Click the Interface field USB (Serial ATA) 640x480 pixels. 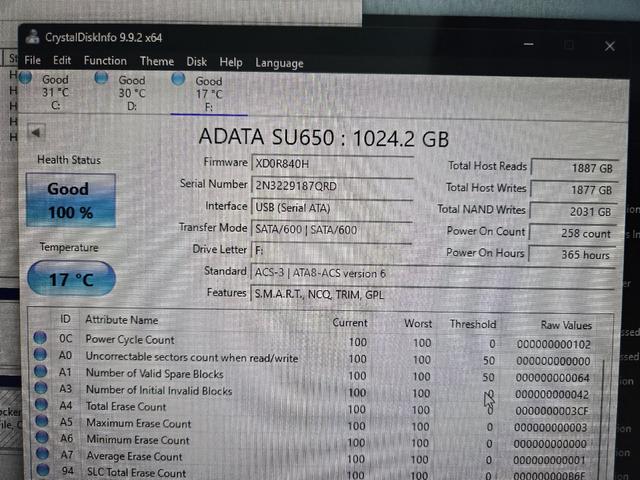332,208
